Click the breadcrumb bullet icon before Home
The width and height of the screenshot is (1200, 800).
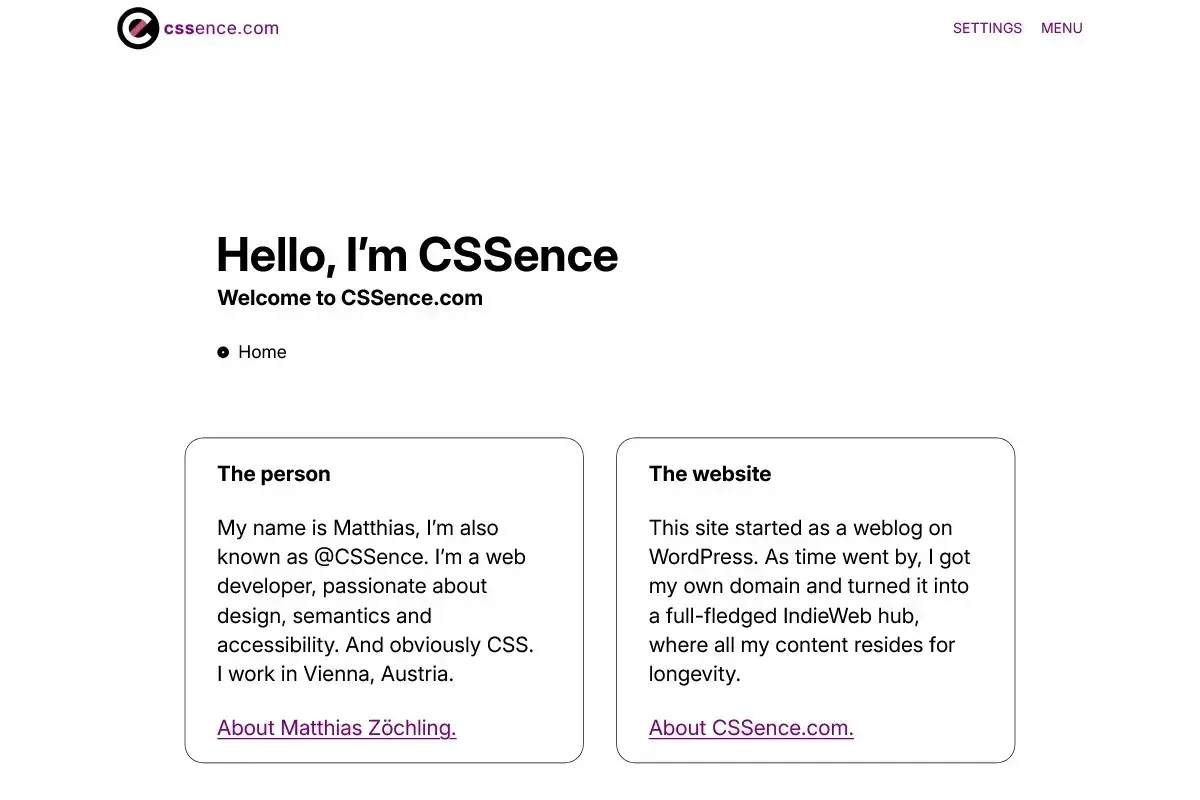pos(223,352)
